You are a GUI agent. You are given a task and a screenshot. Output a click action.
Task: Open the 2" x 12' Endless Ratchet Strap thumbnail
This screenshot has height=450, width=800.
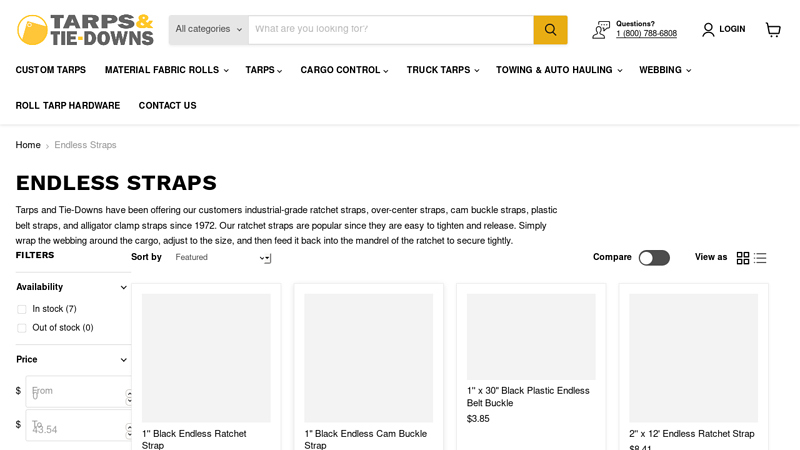[x=693, y=357]
